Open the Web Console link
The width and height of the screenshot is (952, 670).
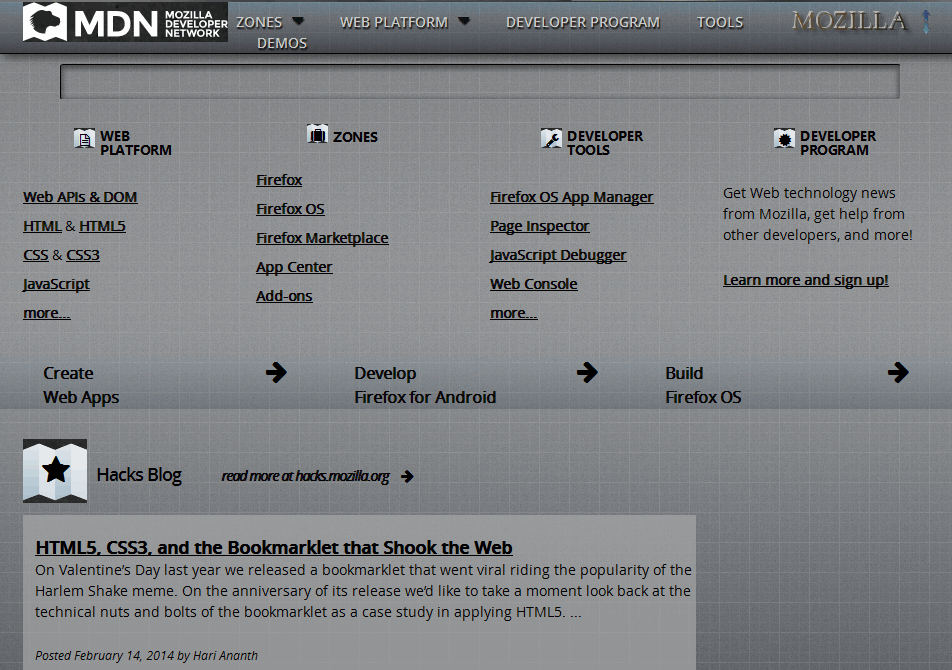(534, 284)
